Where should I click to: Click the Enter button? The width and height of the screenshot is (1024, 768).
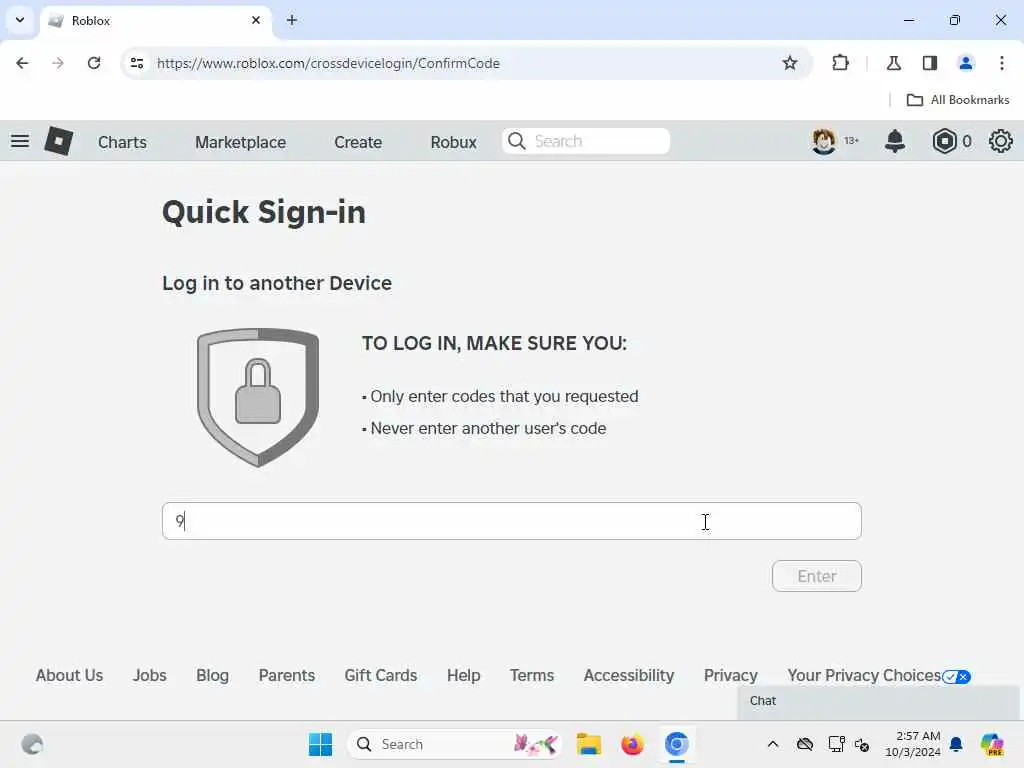point(816,576)
